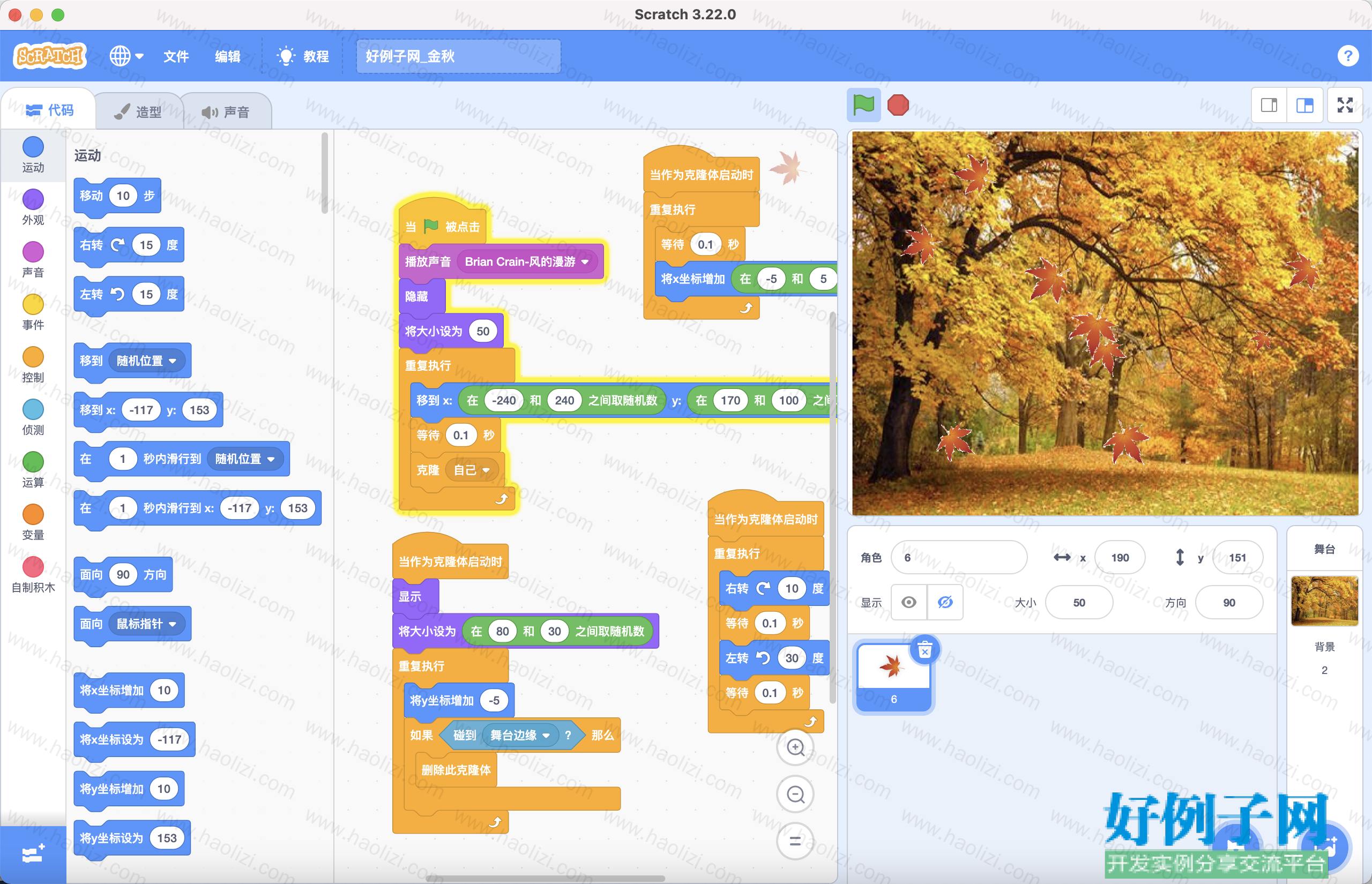
Task: Click the block palette vertical scrollbar
Action: point(324,174)
